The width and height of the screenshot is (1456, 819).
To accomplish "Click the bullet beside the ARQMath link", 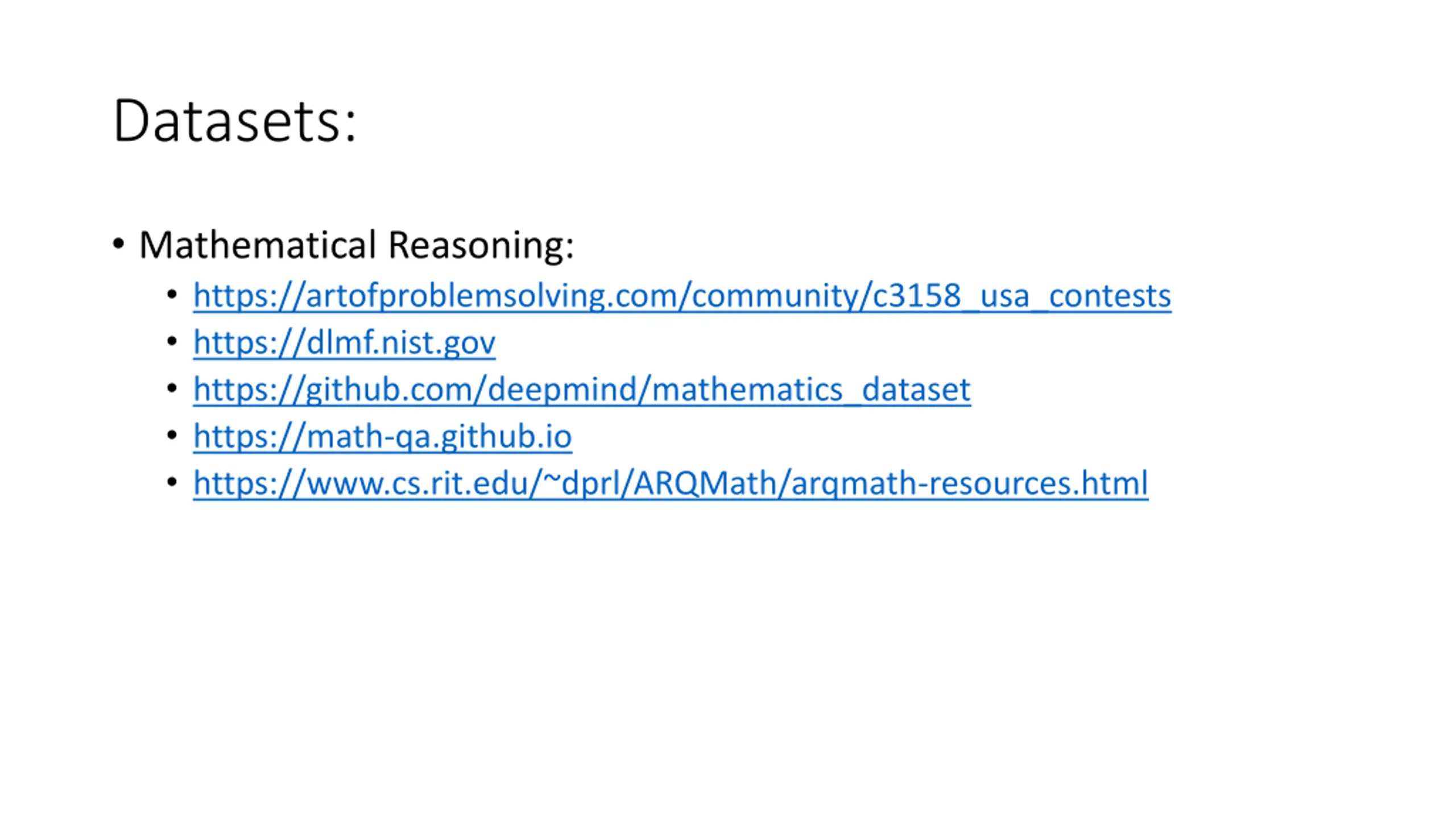I will click(172, 482).
